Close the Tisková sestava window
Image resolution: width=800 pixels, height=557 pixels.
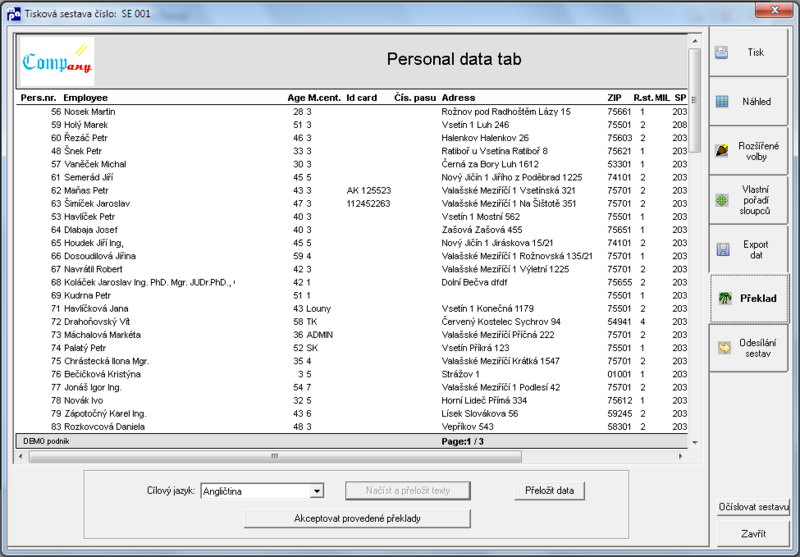774,9
